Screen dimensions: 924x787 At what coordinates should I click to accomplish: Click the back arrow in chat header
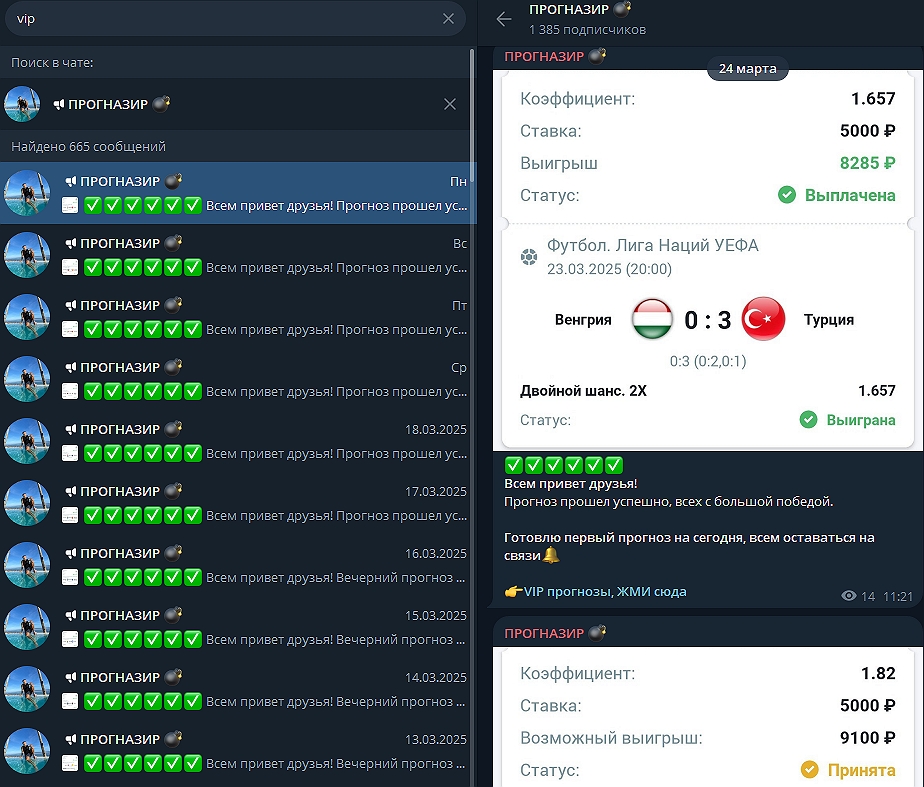tap(504, 19)
